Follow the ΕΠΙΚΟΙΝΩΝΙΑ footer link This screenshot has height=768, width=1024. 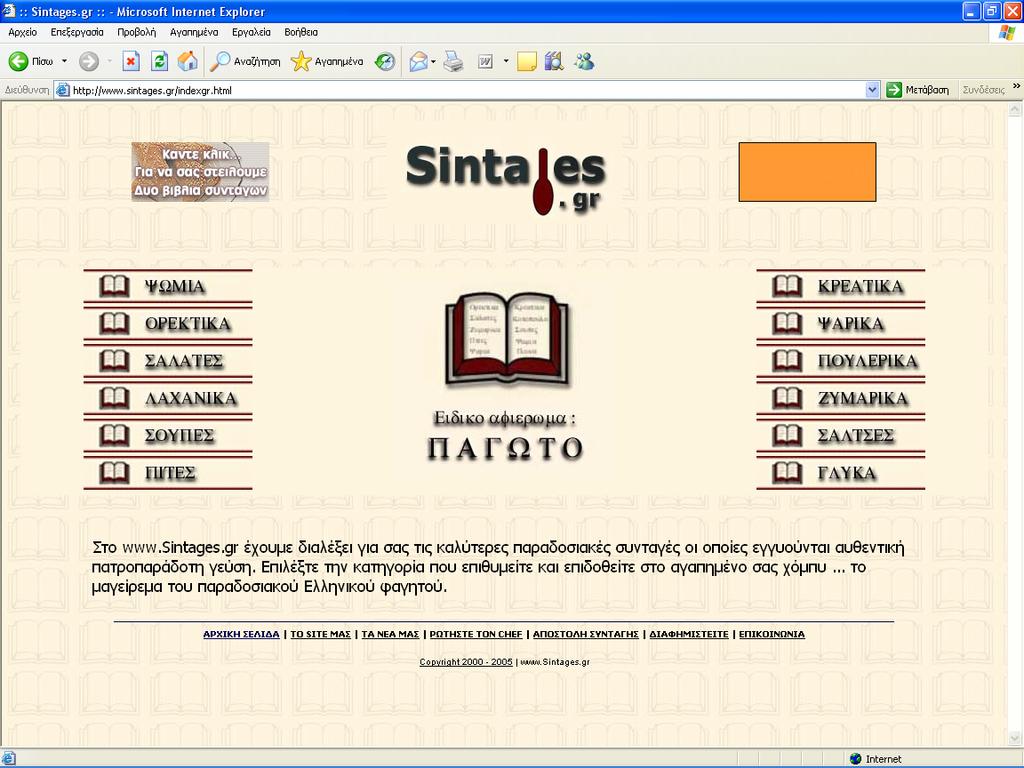tap(771, 634)
